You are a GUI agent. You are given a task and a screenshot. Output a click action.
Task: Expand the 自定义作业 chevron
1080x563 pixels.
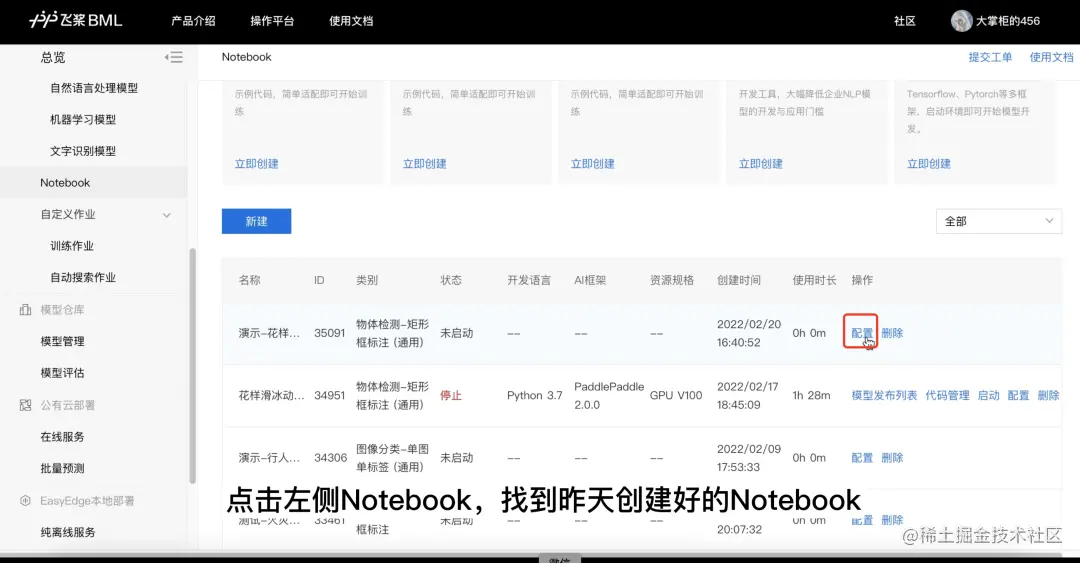167,215
